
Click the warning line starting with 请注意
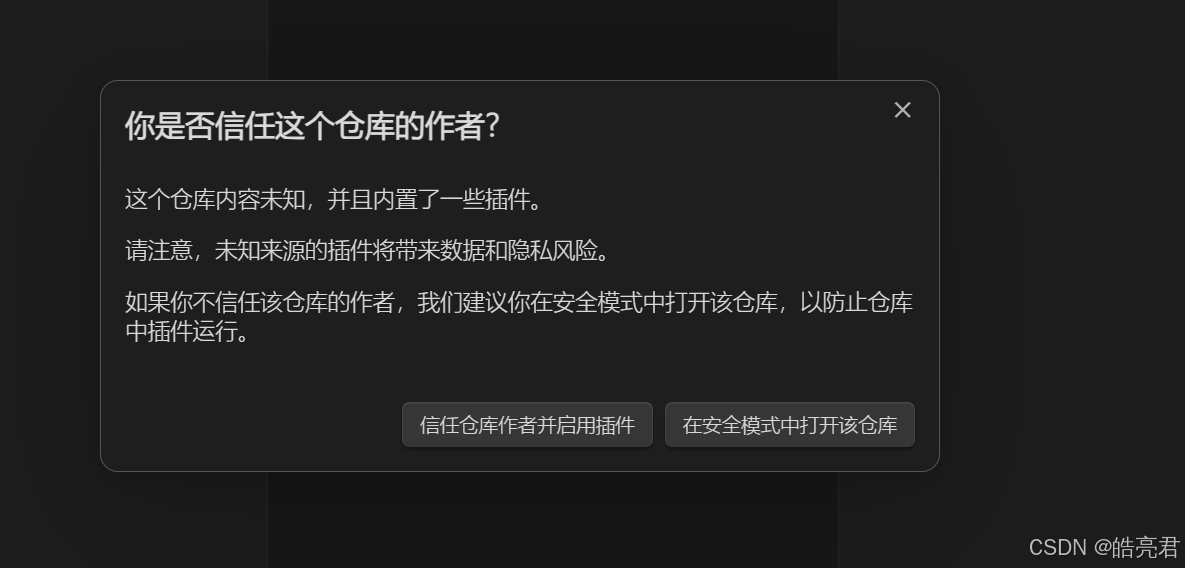tap(367, 251)
